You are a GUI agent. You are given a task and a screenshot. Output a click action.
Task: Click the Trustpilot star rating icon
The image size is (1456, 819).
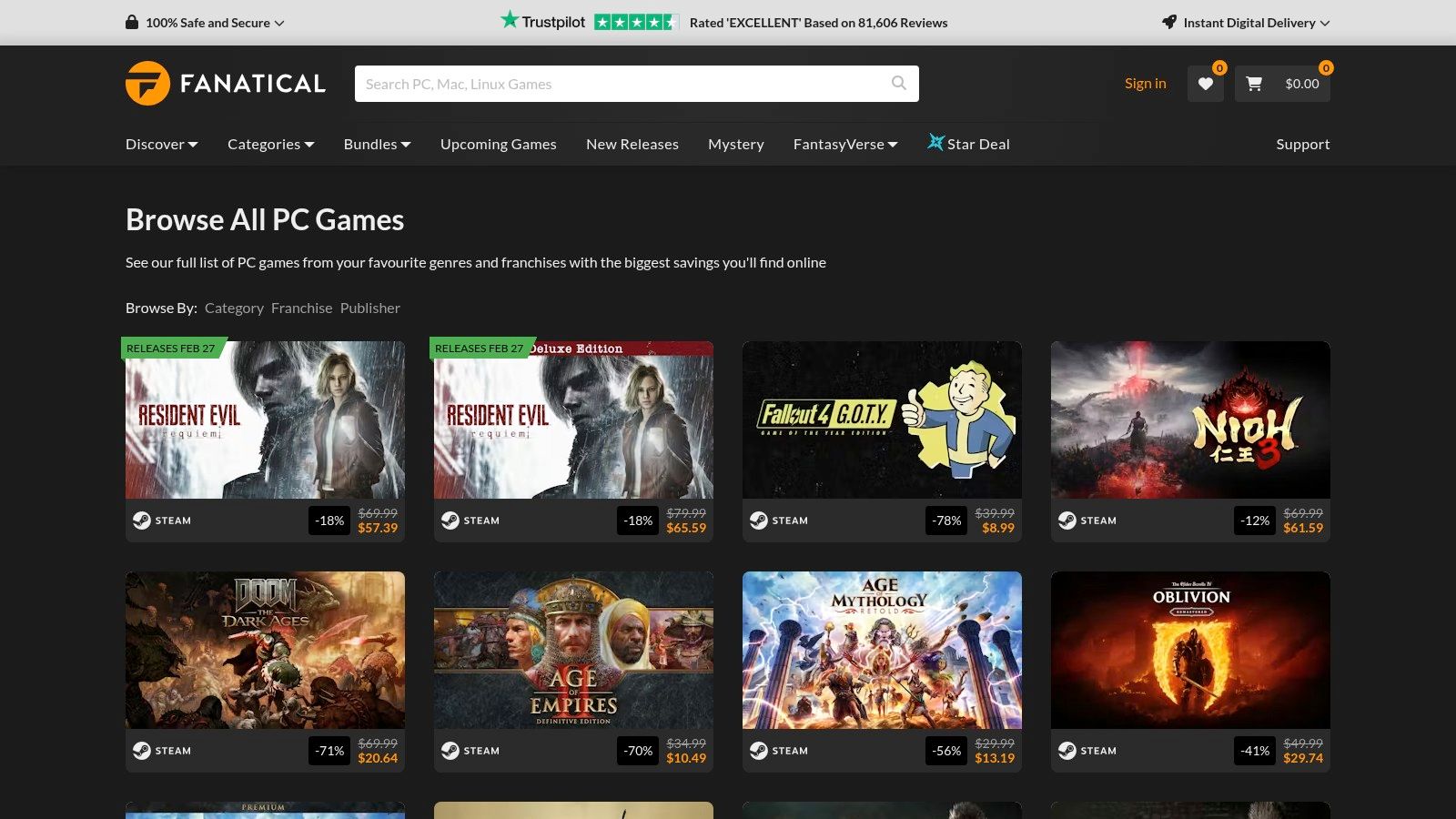pyautogui.click(x=637, y=20)
